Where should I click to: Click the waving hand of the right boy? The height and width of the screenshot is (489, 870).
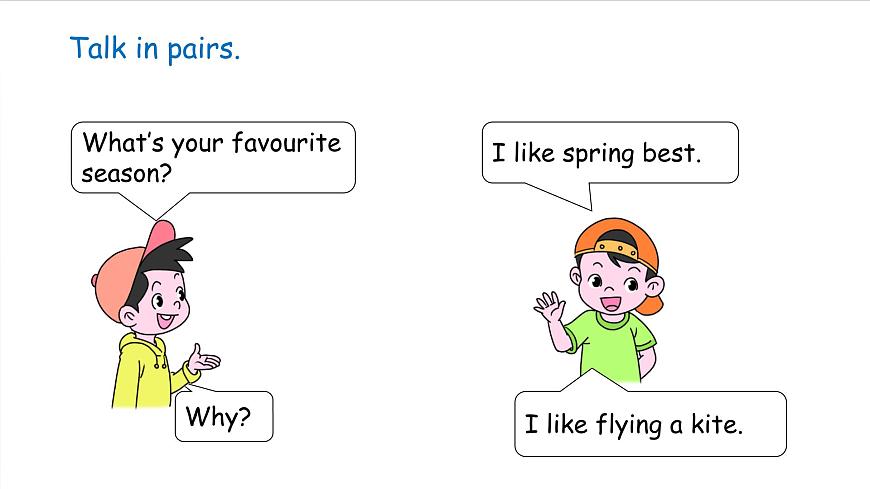(550, 307)
